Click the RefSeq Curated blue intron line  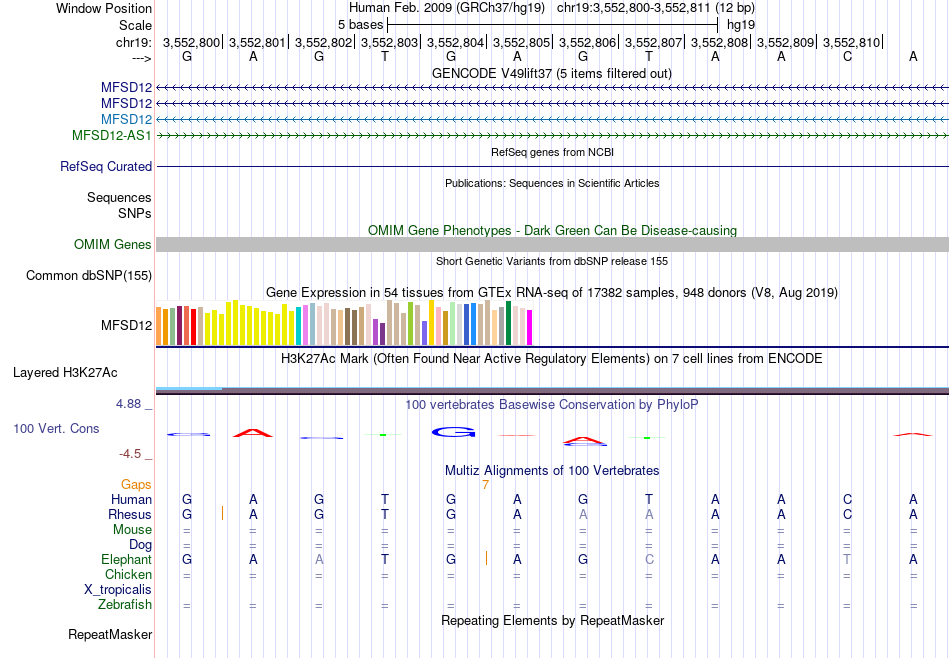[553, 166]
